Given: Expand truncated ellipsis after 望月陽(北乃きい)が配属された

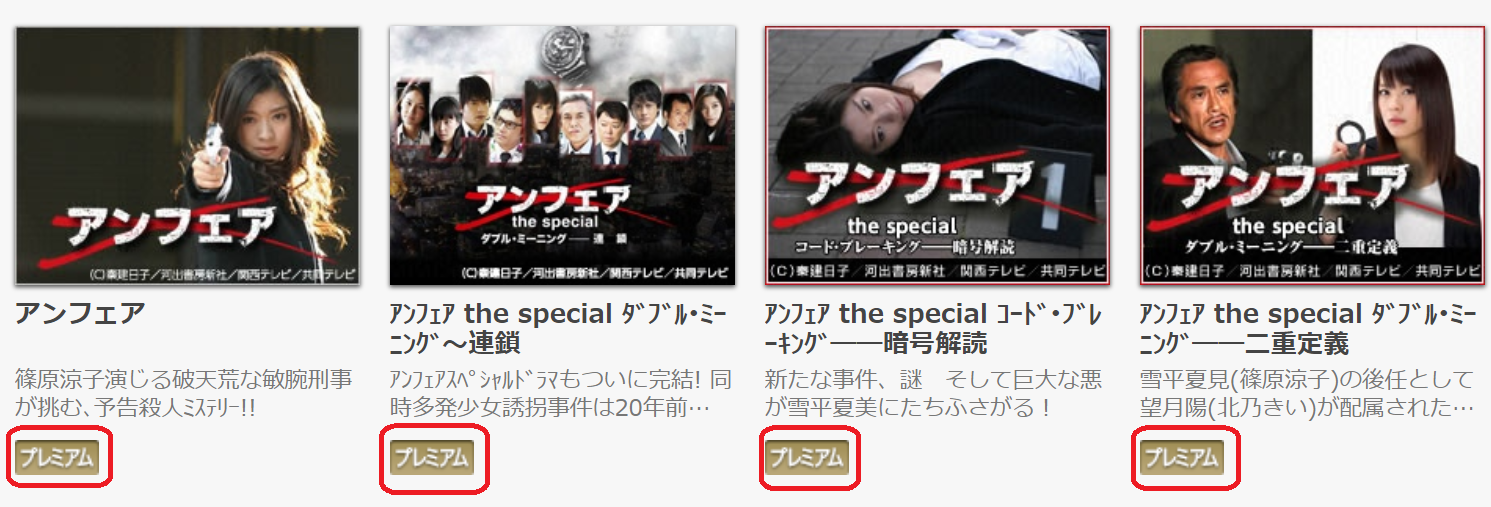Looking at the screenshot, I should click(x=1463, y=408).
